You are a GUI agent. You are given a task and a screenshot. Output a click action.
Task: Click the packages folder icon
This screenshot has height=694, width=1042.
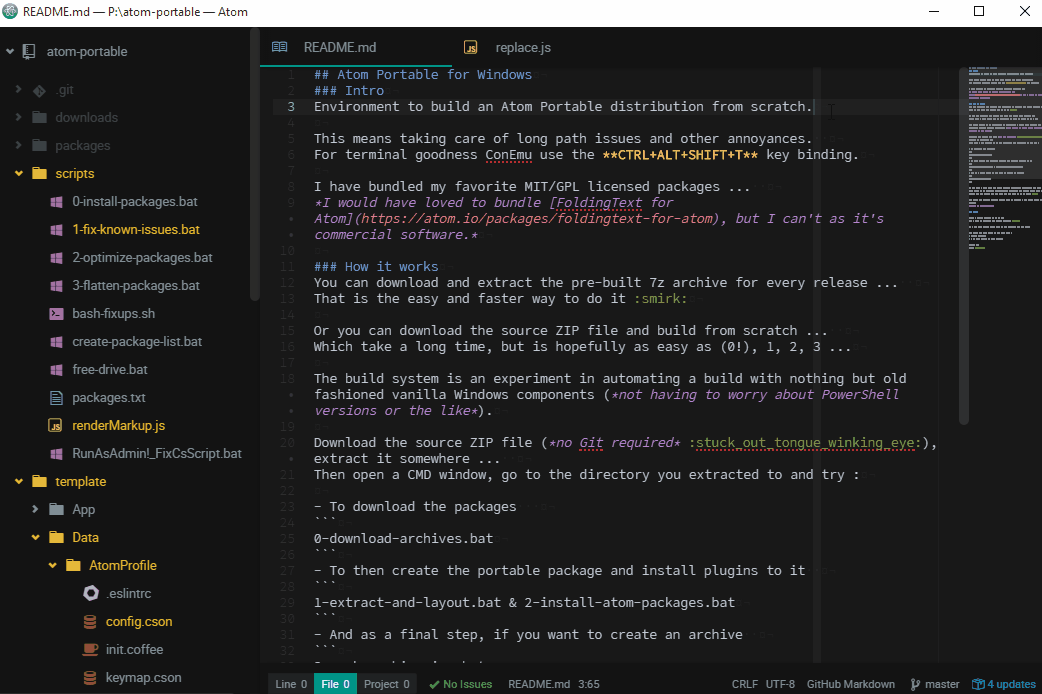pyautogui.click(x=39, y=146)
